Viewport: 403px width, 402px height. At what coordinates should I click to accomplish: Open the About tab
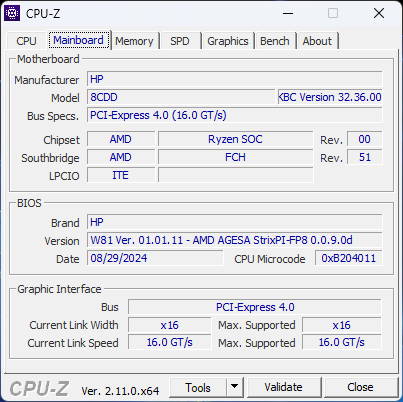(317, 41)
